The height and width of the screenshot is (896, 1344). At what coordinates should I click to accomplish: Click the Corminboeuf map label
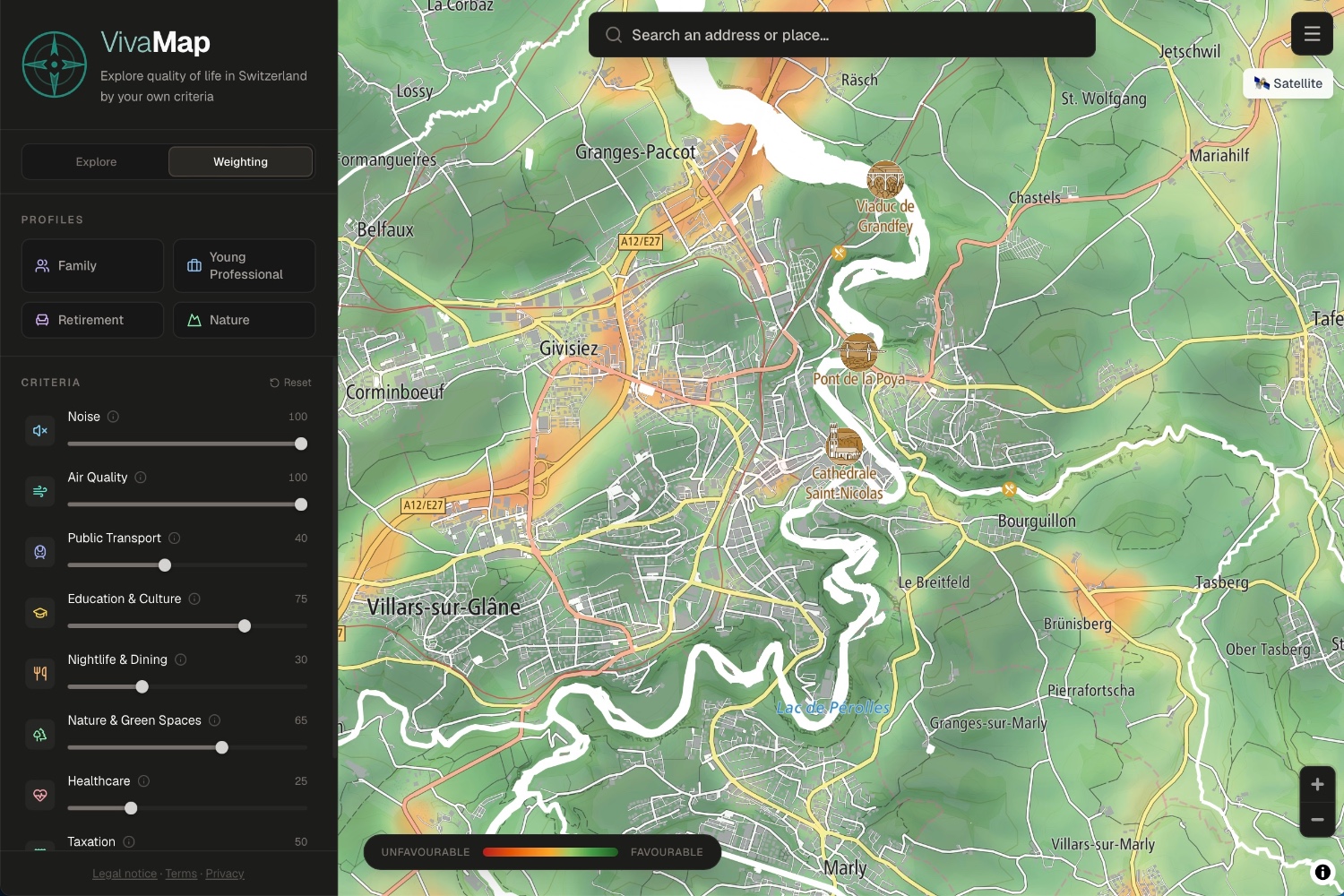click(395, 392)
